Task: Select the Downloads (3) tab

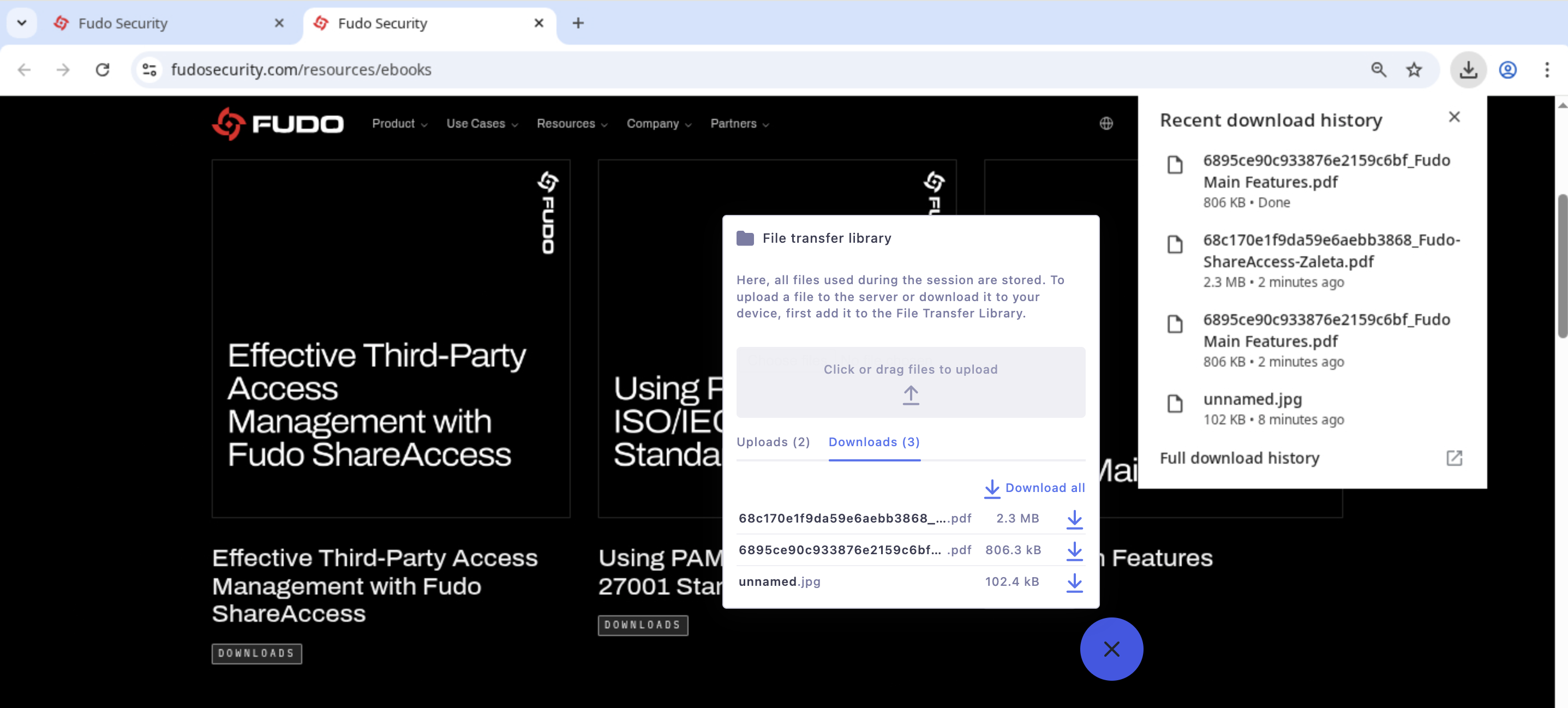Action: (874, 442)
